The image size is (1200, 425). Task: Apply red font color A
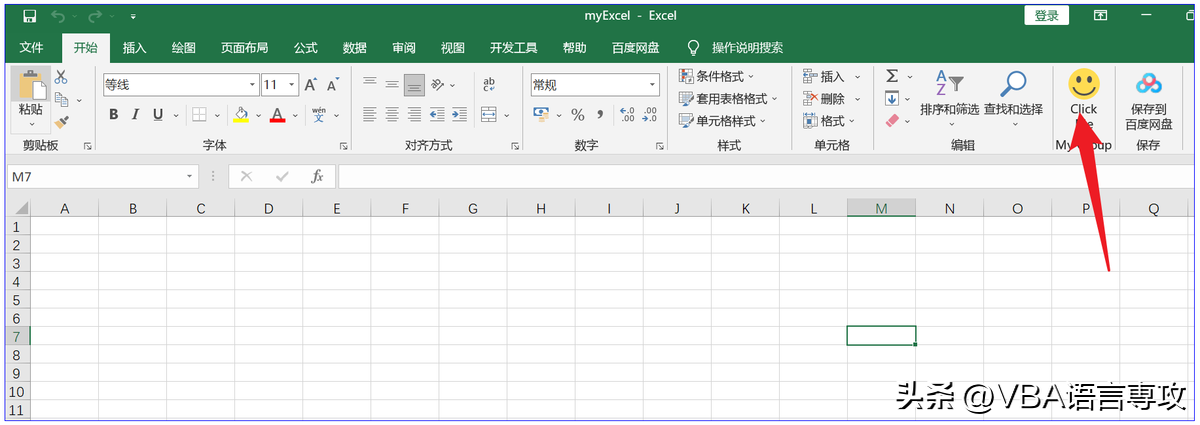pyautogui.click(x=277, y=115)
